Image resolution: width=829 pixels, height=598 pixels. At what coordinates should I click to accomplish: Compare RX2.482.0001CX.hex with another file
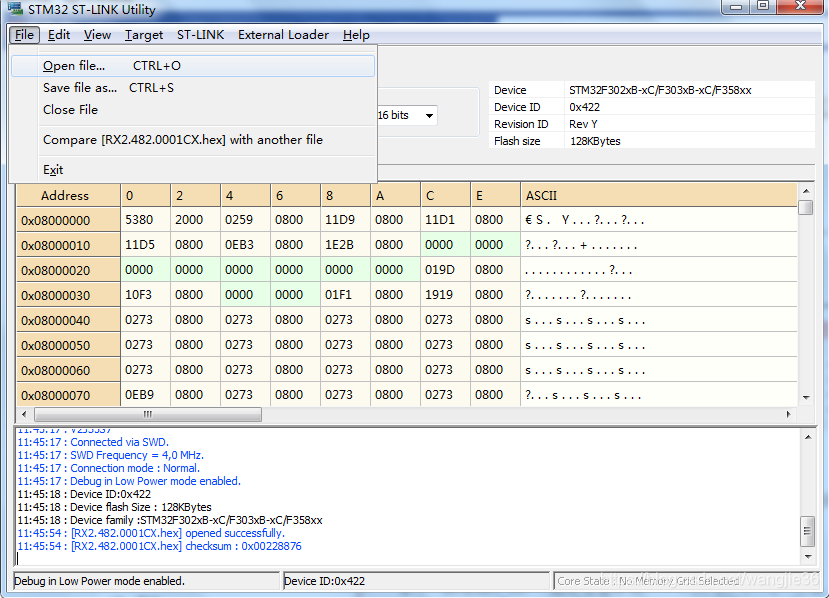point(182,140)
